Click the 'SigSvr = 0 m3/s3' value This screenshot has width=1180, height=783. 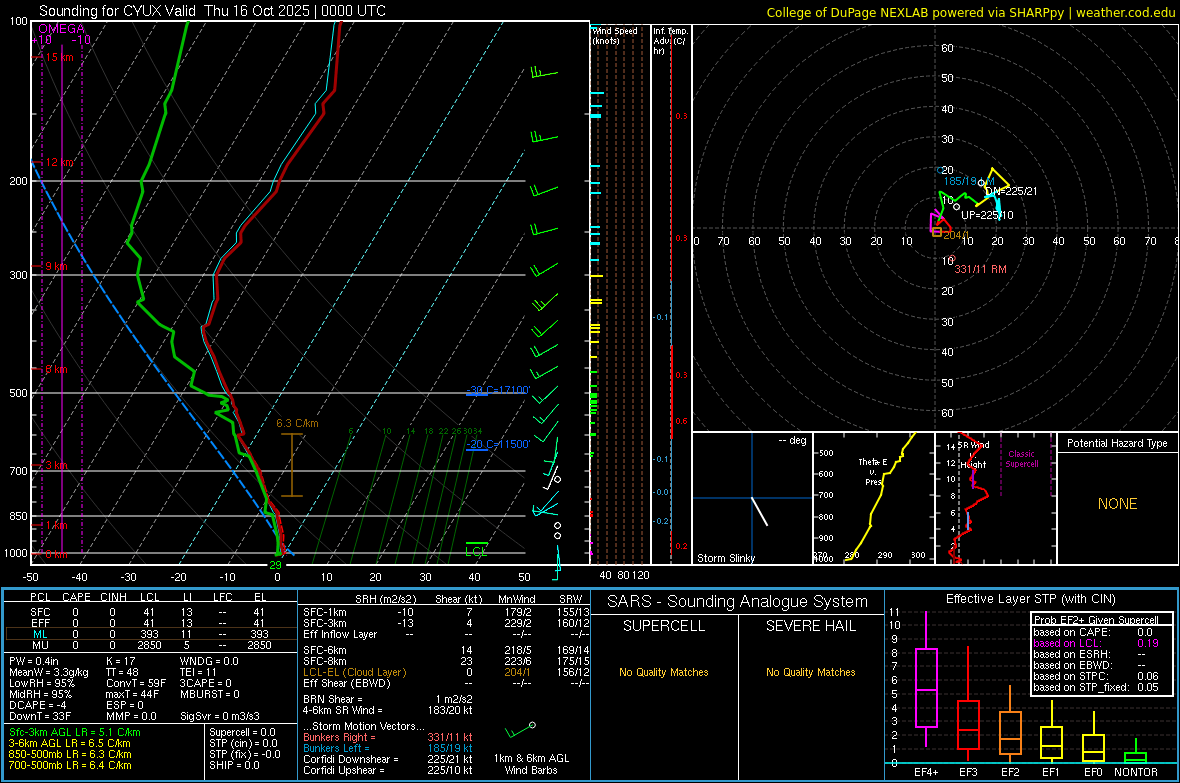pyautogui.click(x=220, y=716)
